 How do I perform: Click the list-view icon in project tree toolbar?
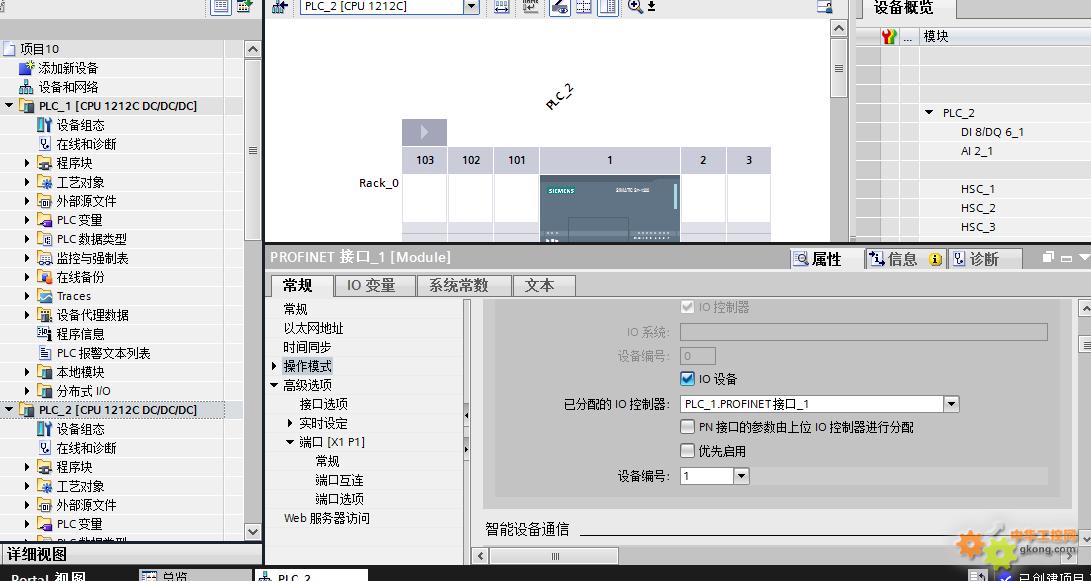pyautogui.click(x=221, y=6)
